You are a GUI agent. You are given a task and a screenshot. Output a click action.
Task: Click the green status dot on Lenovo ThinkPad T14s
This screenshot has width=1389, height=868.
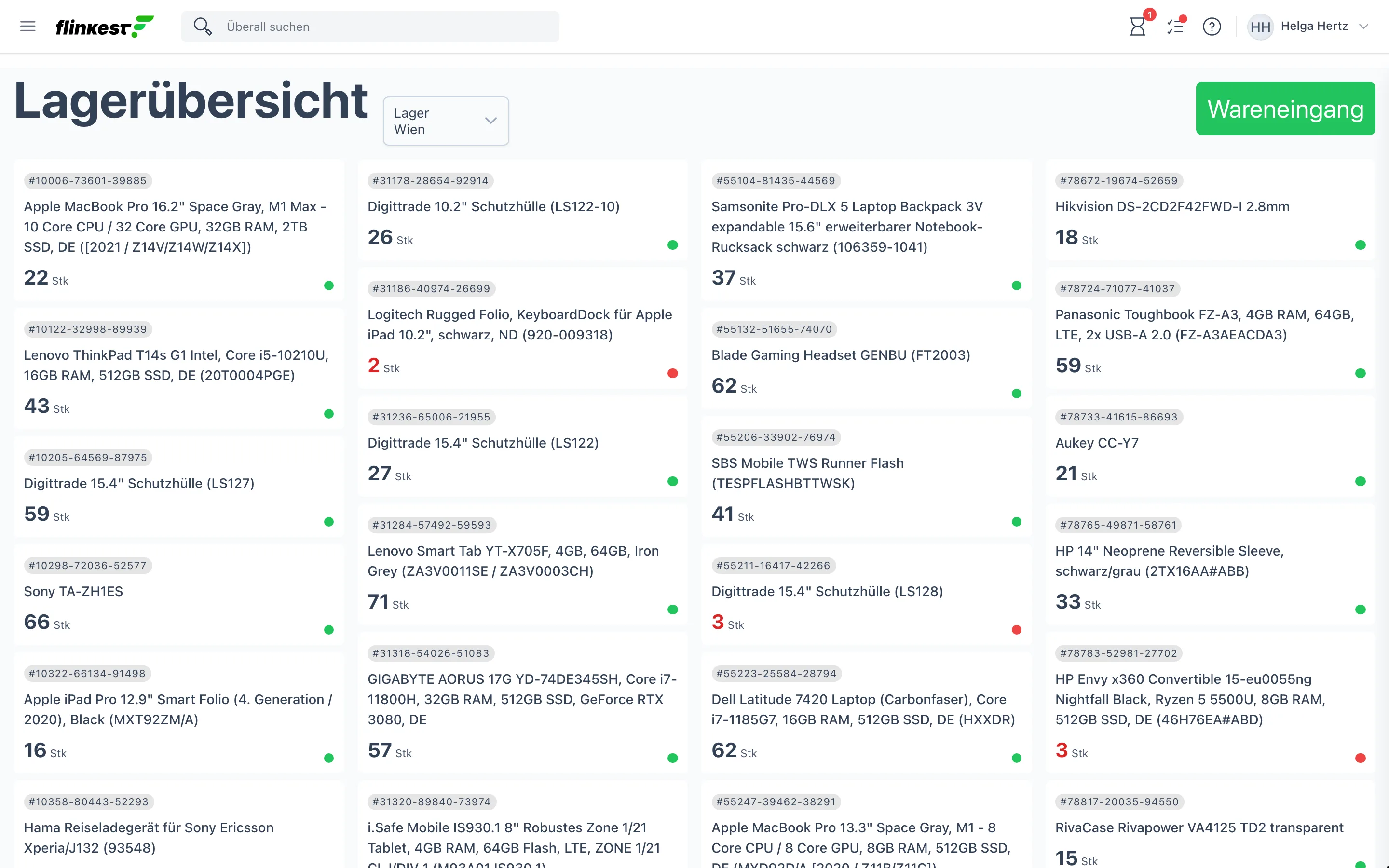(329, 414)
